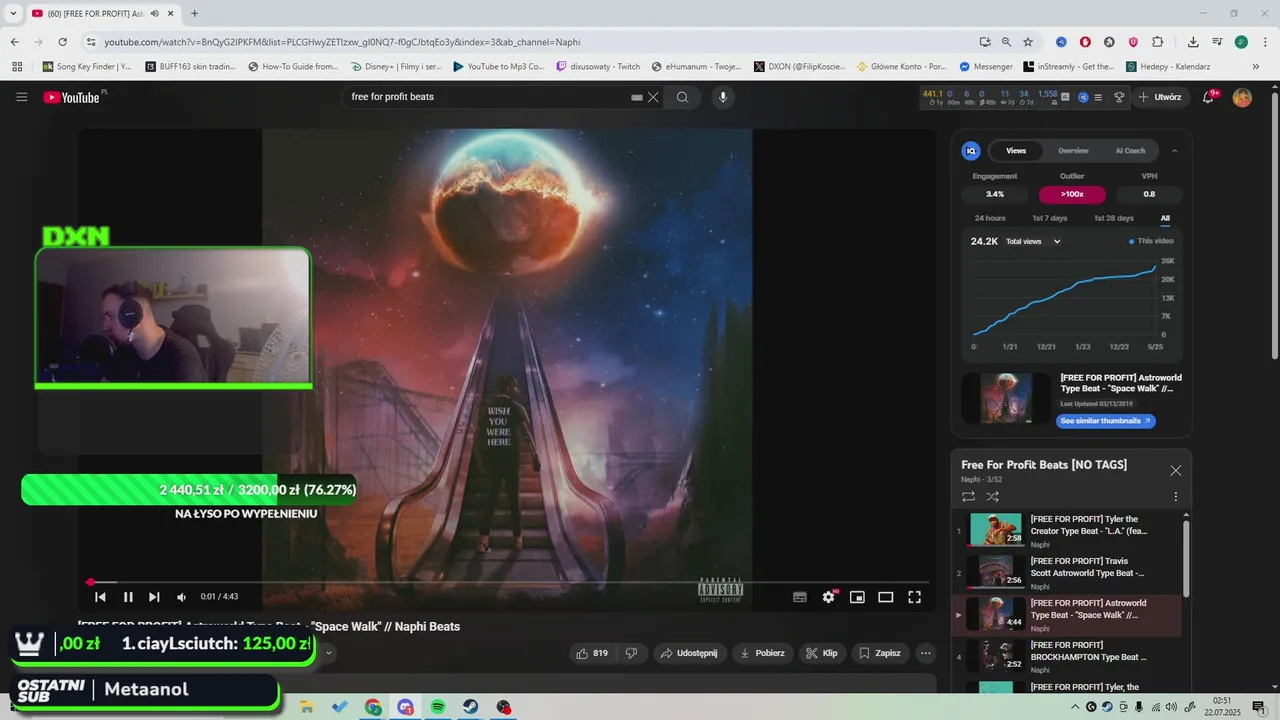Clear the search box with the X
The image size is (1280, 720).
tap(653, 97)
